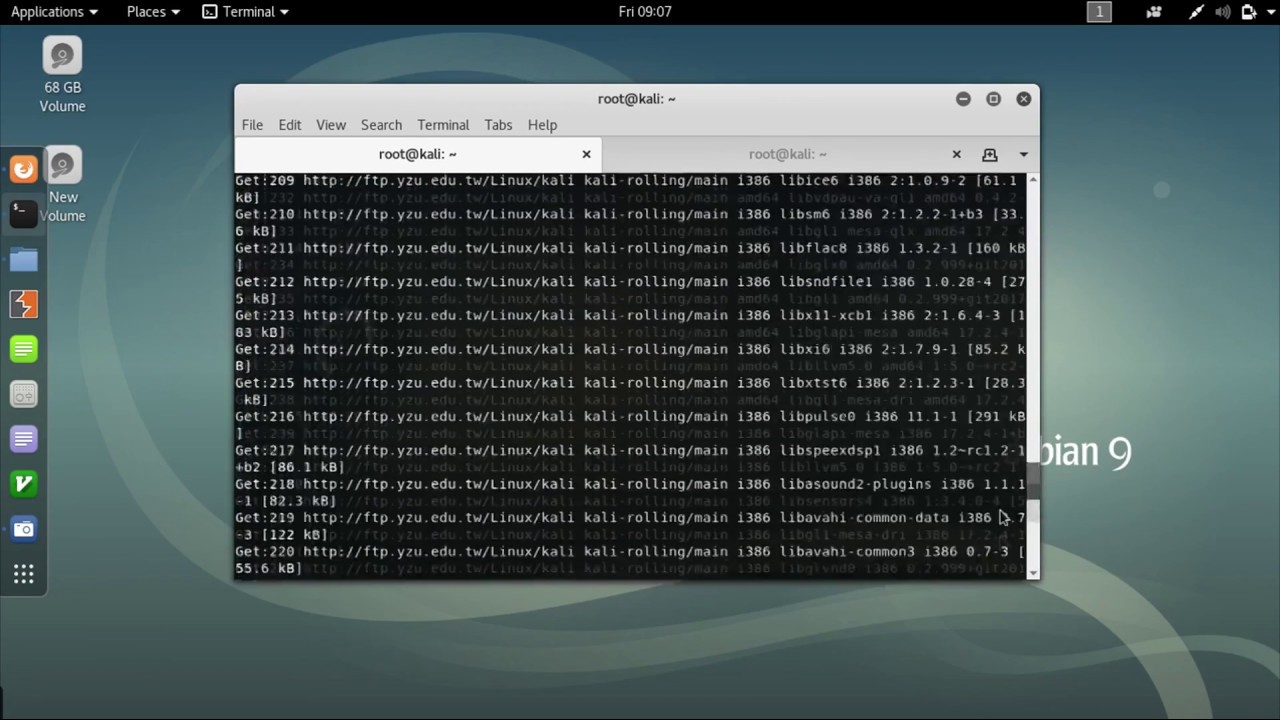This screenshot has width=1280, height=720.
Task: Open the terminal tab list dropdown arrow
Action: click(x=1023, y=154)
